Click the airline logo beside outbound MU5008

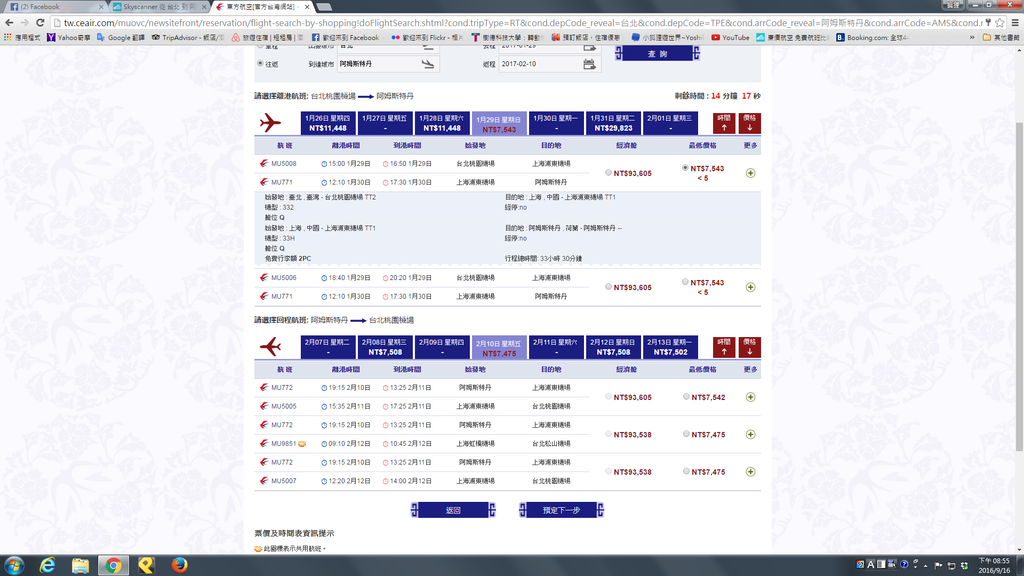tap(264, 163)
